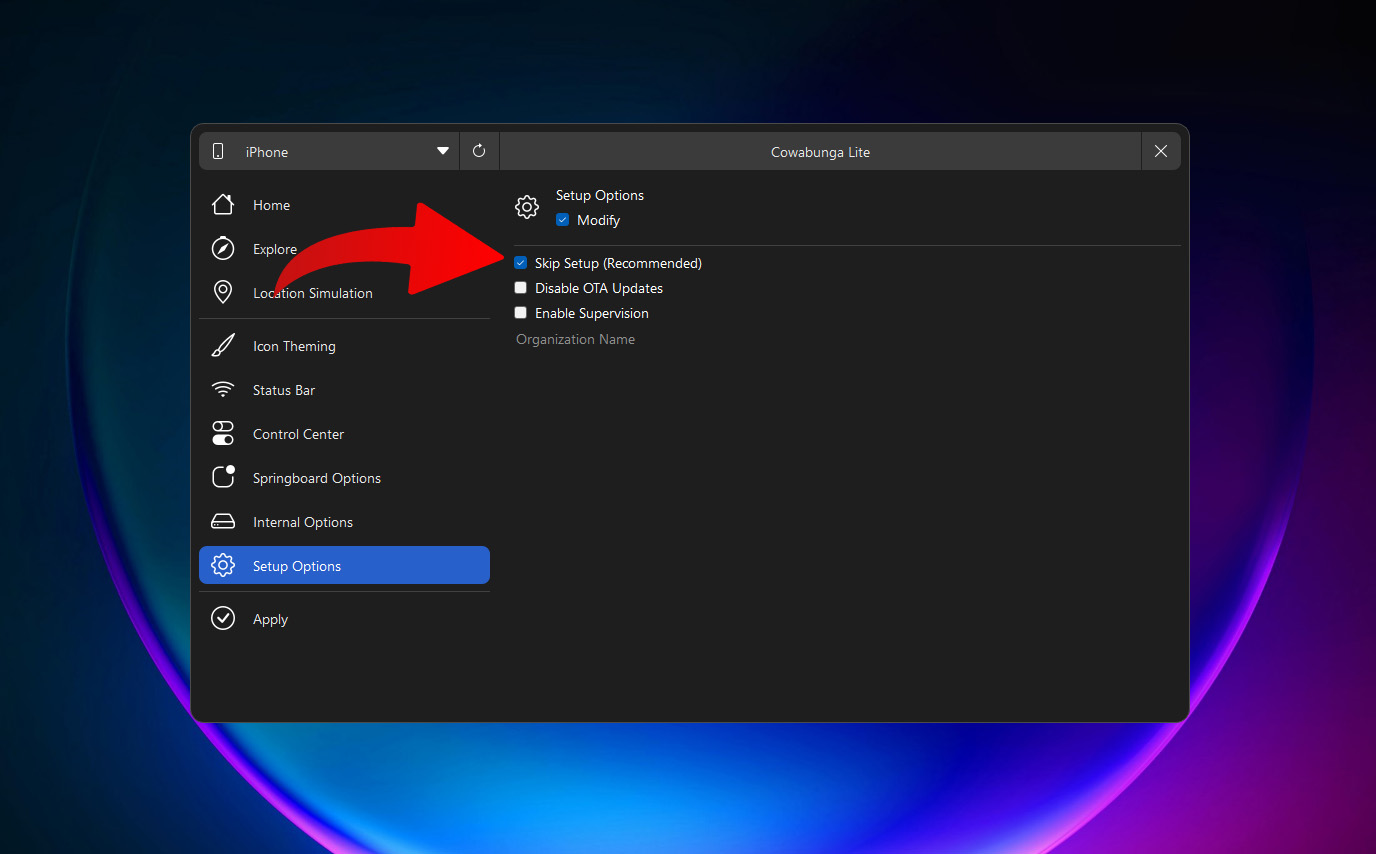The width and height of the screenshot is (1376, 854).
Task: Click the Organization Name field
Action: [847, 340]
